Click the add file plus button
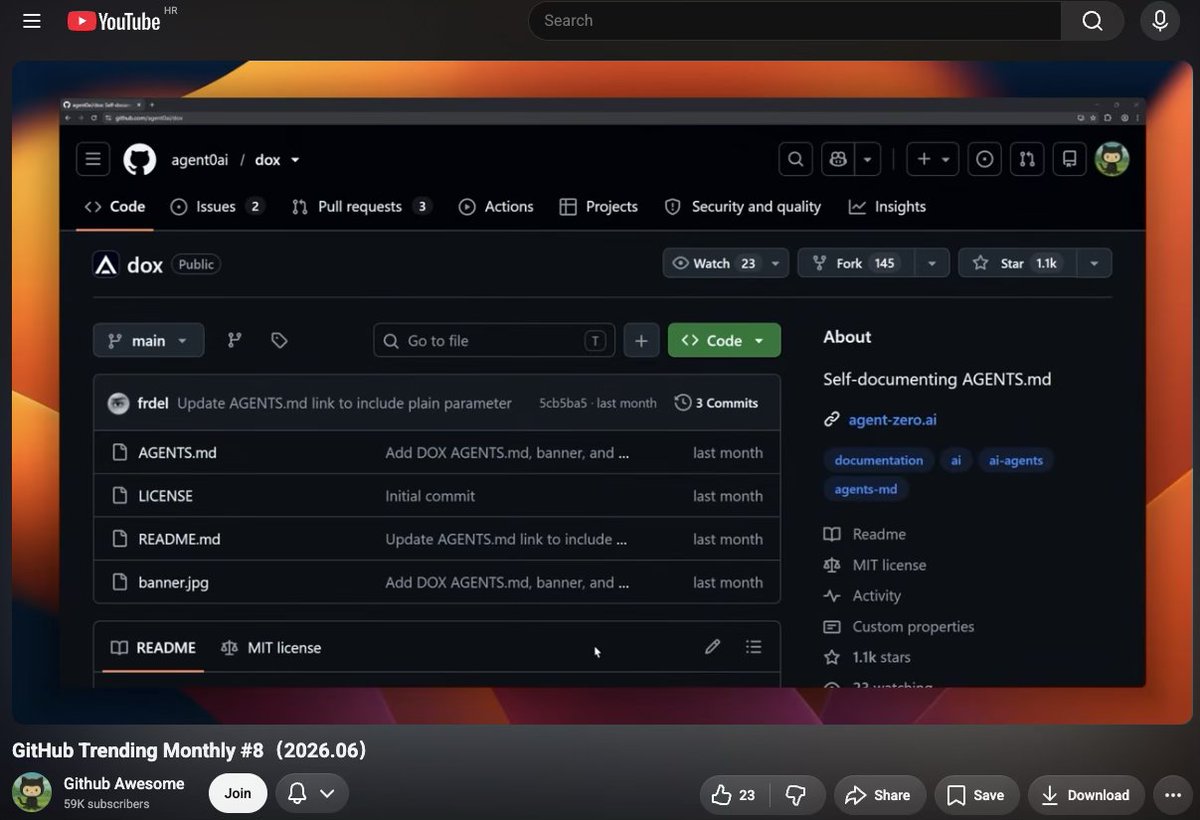Image resolution: width=1200 pixels, height=820 pixels. click(x=642, y=340)
